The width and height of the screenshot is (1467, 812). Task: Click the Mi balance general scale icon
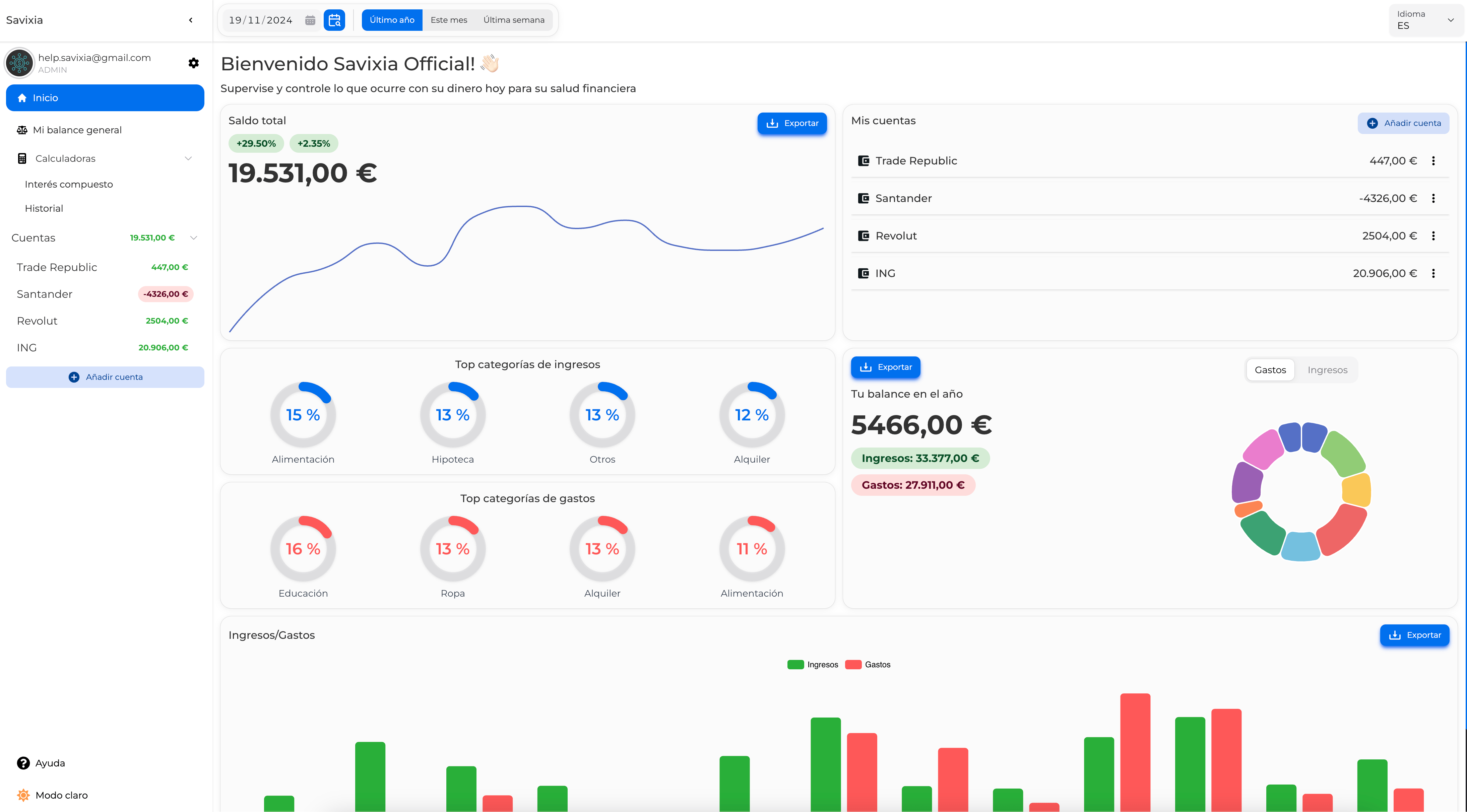click(x=22, y=130)
